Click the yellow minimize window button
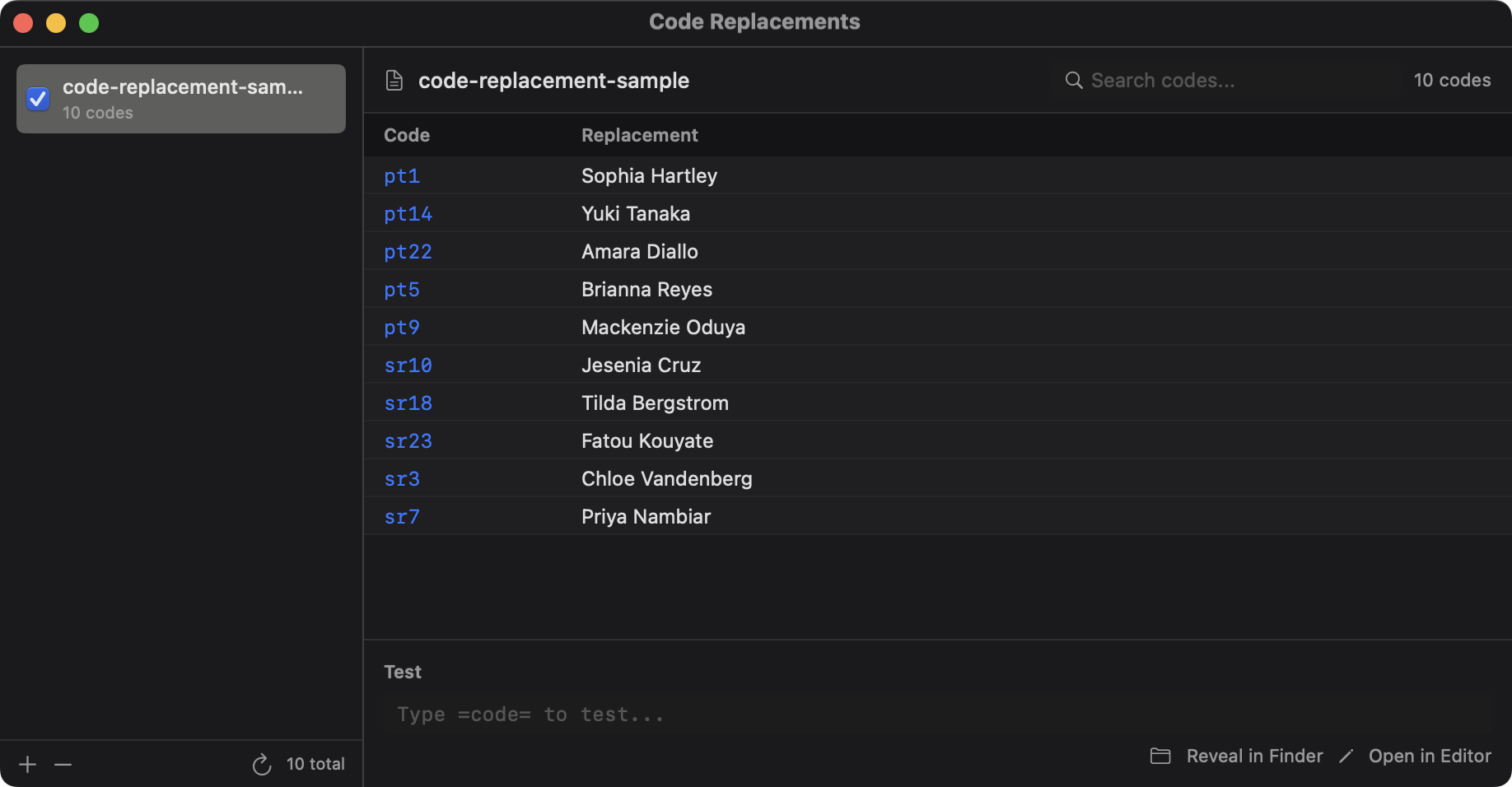This screenshot has height=787, width=1512. tap(56, 23)
